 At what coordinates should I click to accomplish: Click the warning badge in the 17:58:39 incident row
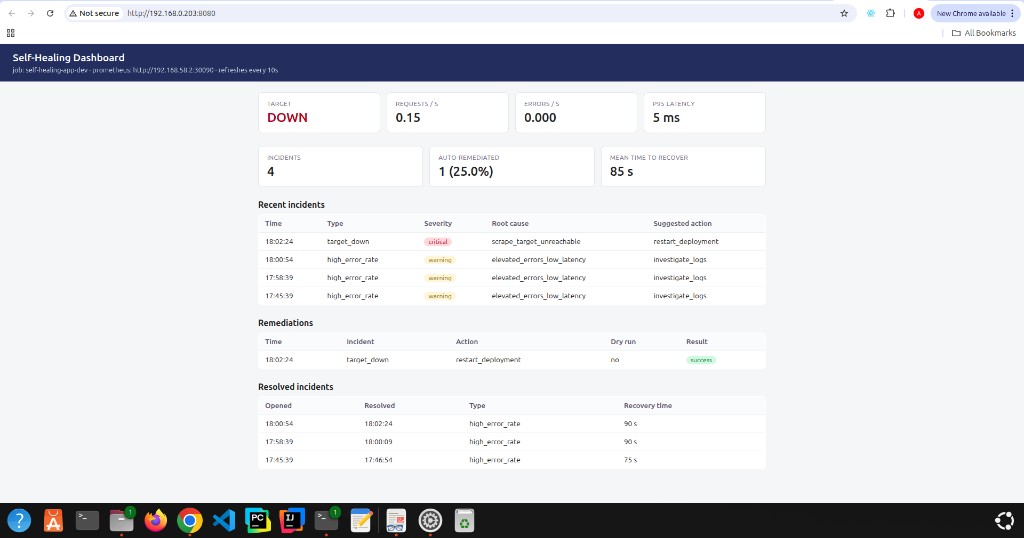[440, 278]
